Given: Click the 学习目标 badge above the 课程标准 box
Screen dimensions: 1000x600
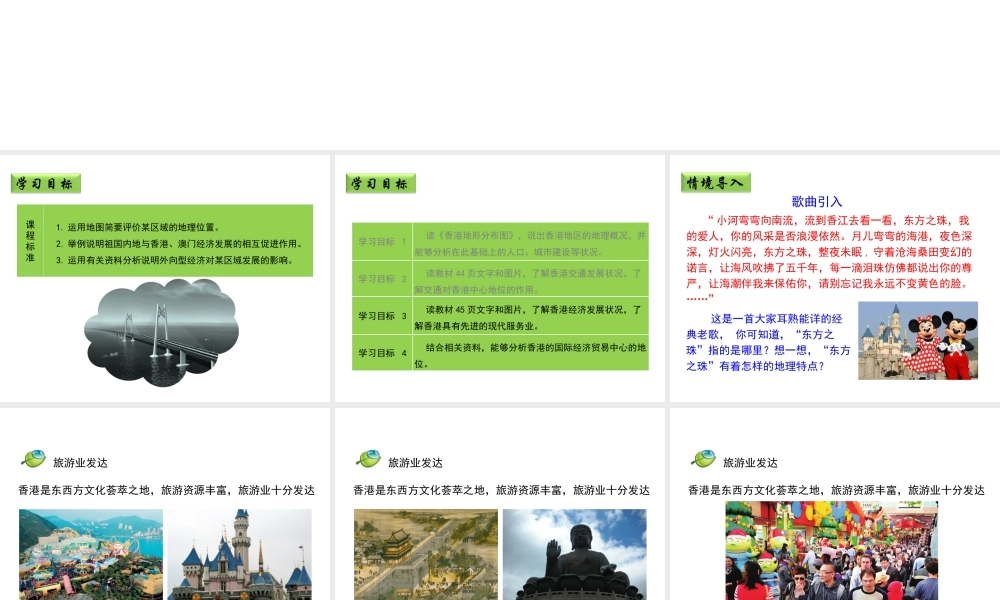Looking at the screenshot, I should point(45,184).
